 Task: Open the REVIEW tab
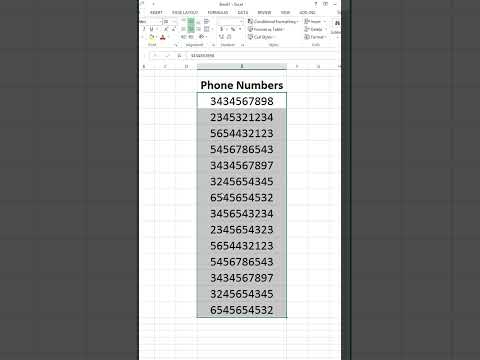tap(264, 12)
